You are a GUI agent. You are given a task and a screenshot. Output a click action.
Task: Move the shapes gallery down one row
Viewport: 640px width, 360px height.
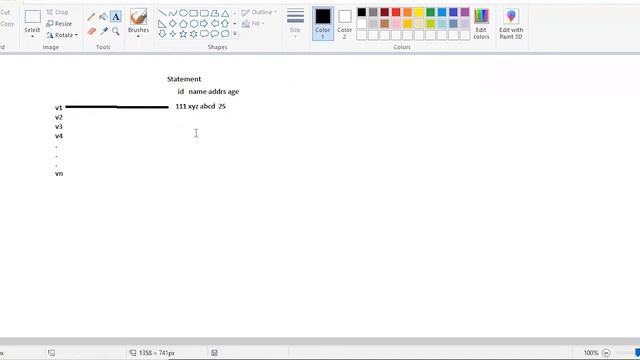235,24
